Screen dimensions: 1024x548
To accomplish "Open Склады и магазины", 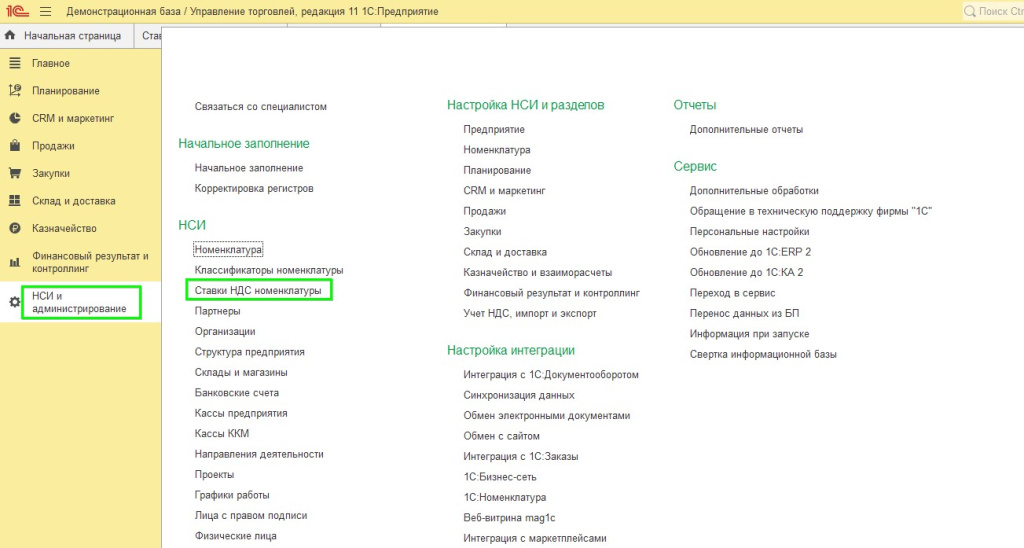I will click(x=241, y=372).
